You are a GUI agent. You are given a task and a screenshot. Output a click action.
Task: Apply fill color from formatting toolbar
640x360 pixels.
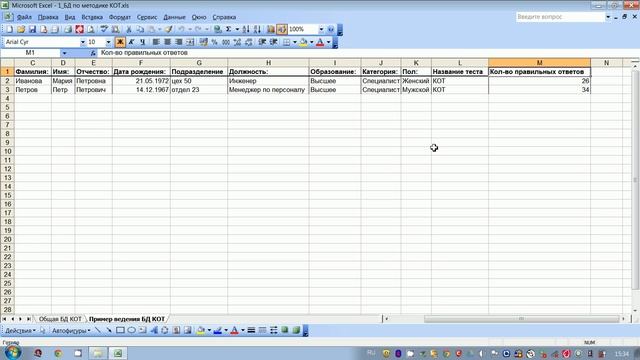[x=303, y=42]
